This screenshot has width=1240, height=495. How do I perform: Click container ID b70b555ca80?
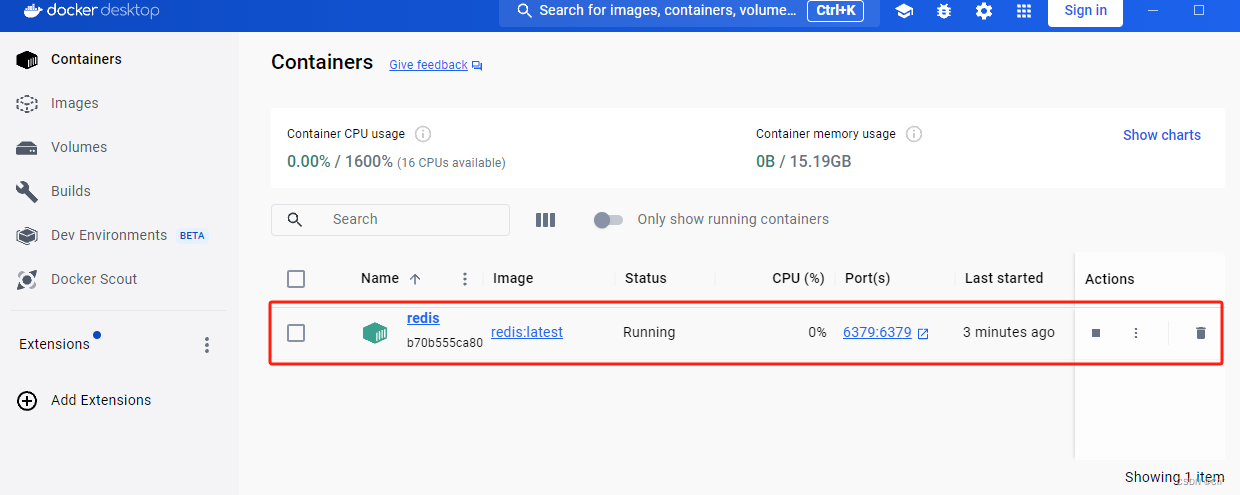[445, 343]
